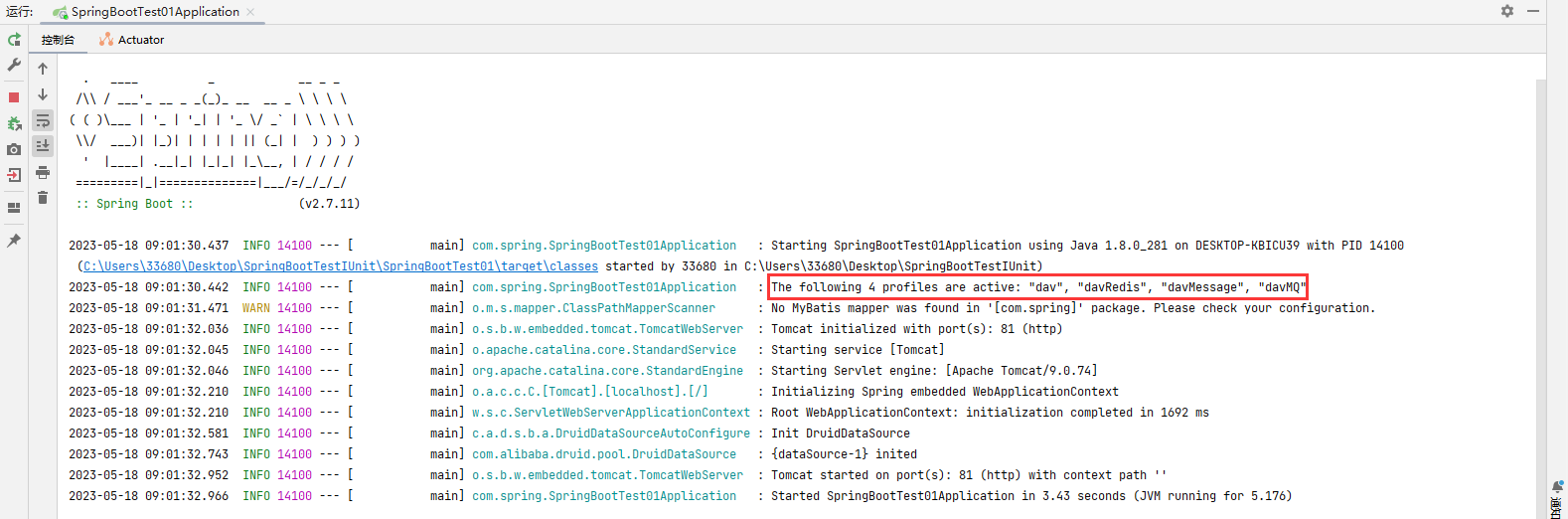Viewport: 1568px width, 519px height.
Task: Click 'o.a.c.c.C.[Tomcat].[localhost].[/]' logger name
Action: click(590, 392)
